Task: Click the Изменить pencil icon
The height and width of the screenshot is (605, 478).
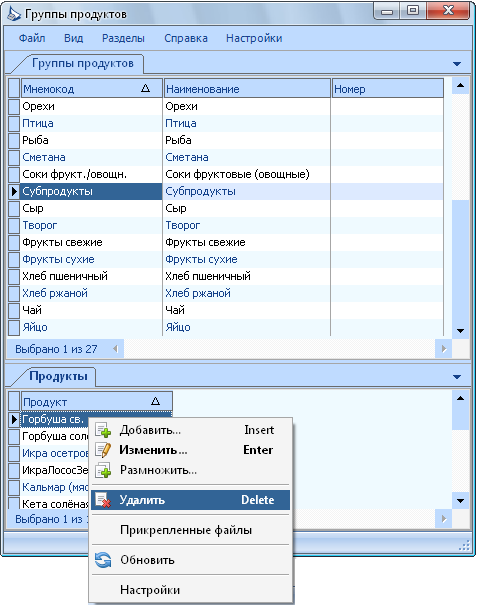Action: [103, 450]
